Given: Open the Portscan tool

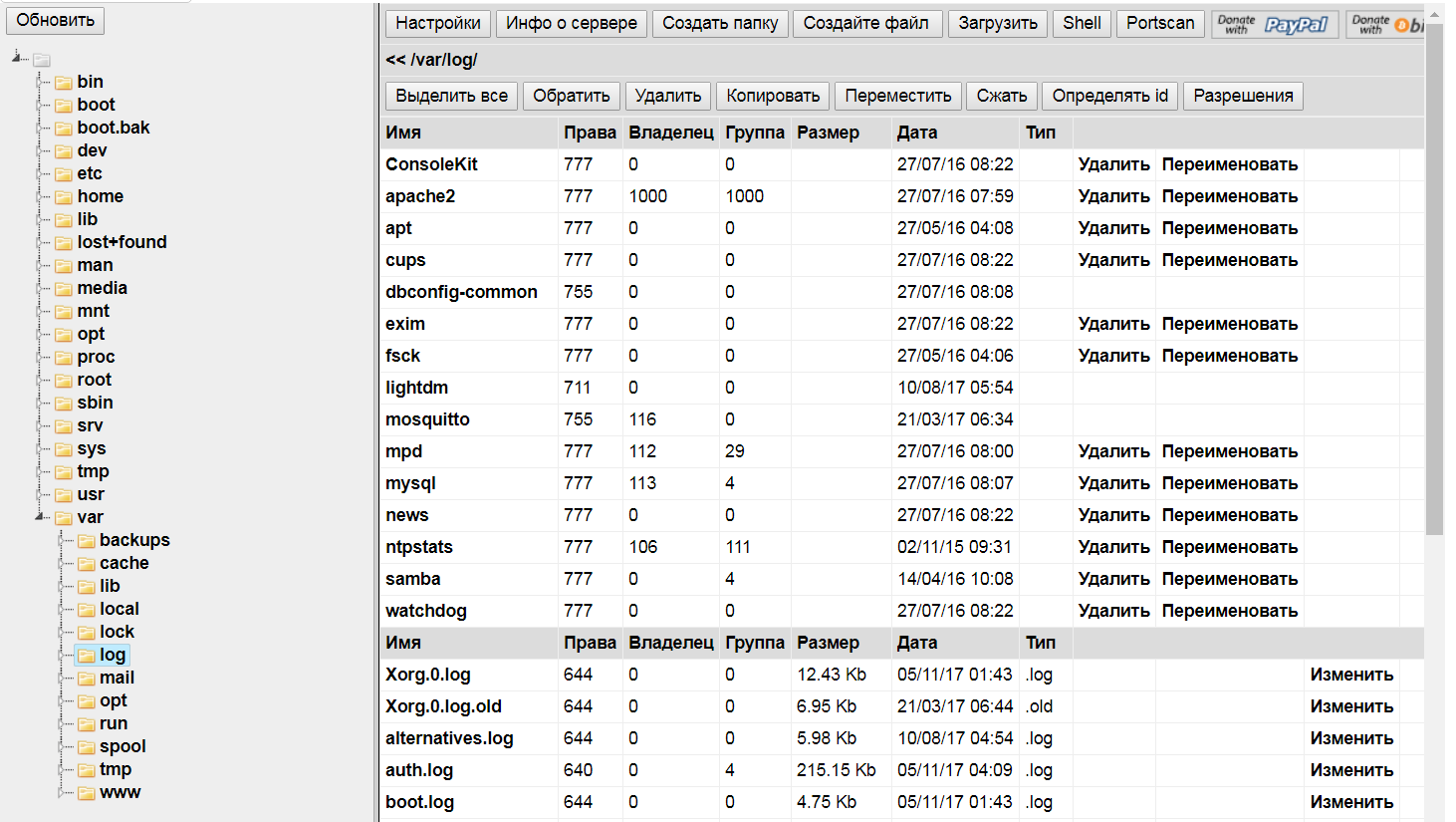Looking at the screenshot, I should 1160,23.
